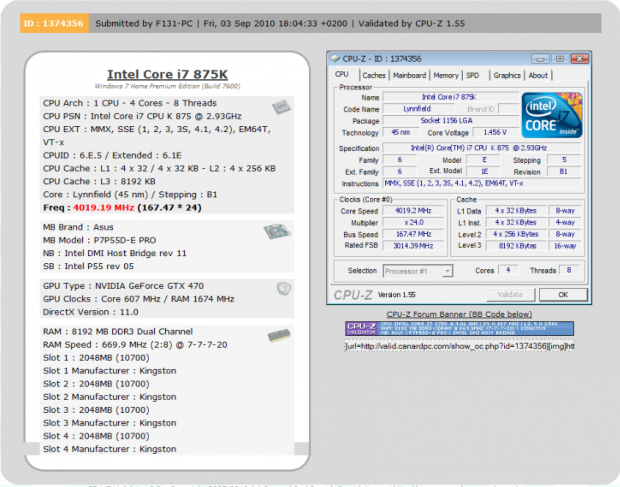Click the Level 2 value 4 x 256 KBytes
The width and height of the screenshot is (620, 487).
tap(516, 234)
